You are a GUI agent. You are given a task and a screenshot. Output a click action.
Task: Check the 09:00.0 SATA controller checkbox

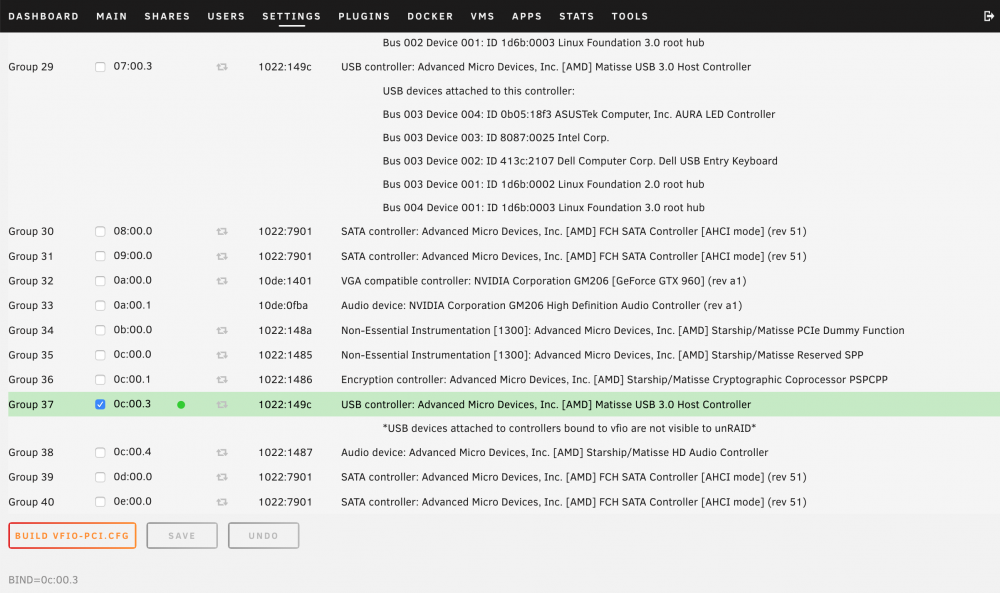click(x=100, y=256)
